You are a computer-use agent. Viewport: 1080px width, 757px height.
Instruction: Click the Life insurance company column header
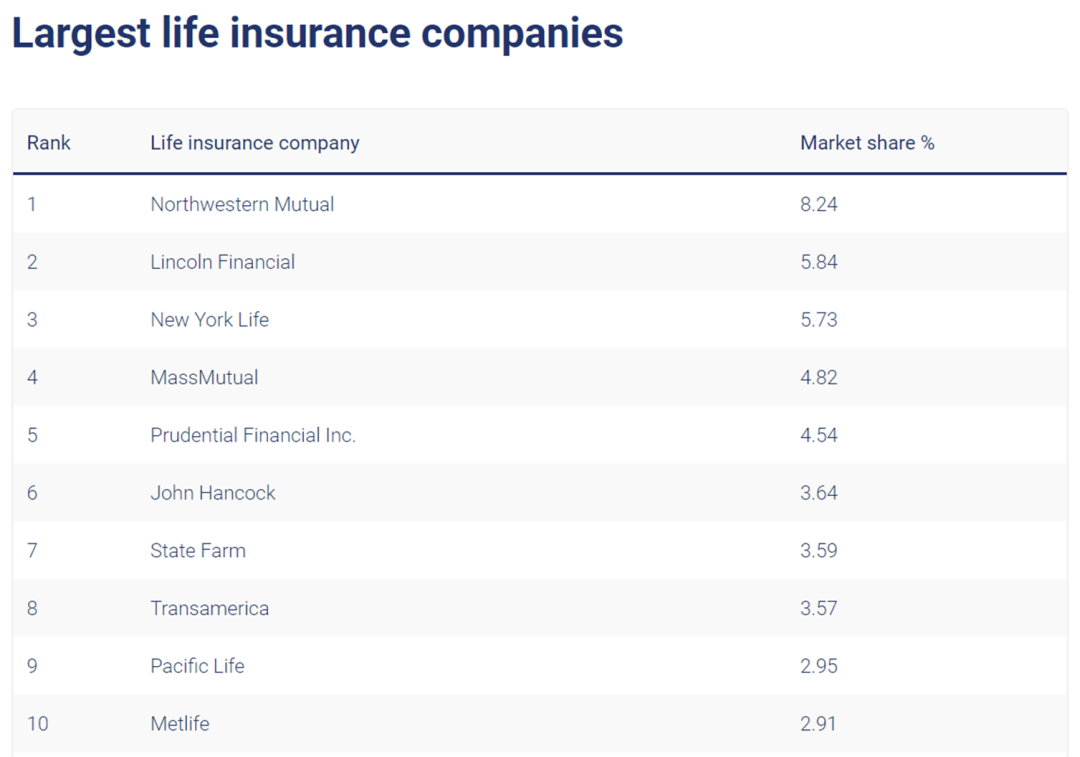[x=254, y=143]
